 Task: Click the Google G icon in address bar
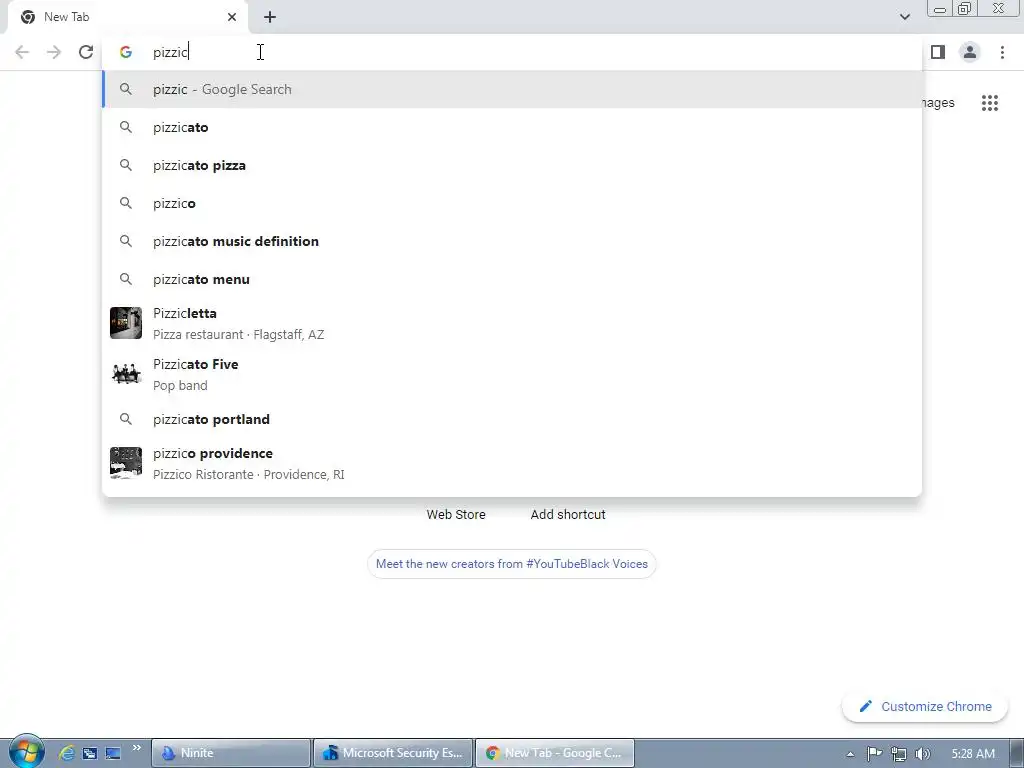click(126, 52)
